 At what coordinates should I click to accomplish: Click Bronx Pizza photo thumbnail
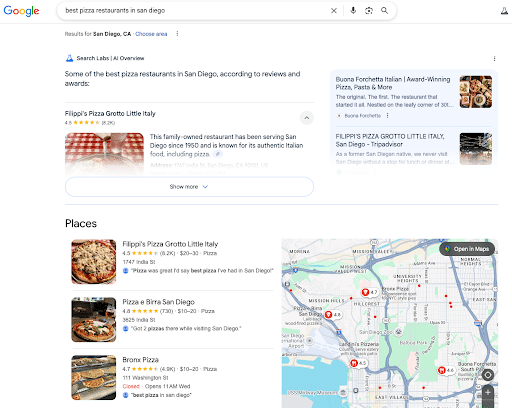pyautogui.click(x=94, y=378)
